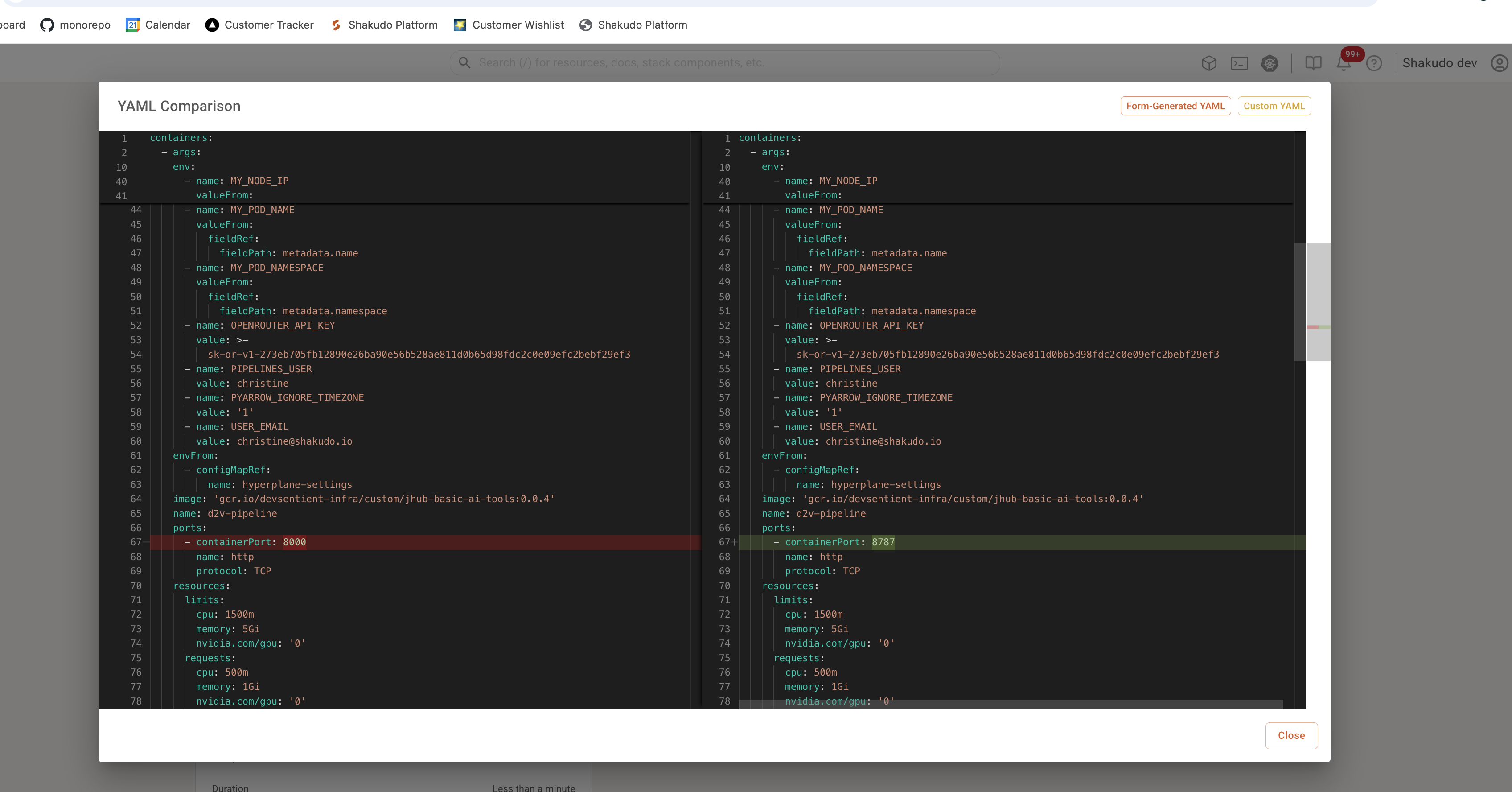The height and width of the screenshot is (792, 1512).
Task: Close the YAML Comparison dialog
Action: (x=1291, y=735)
